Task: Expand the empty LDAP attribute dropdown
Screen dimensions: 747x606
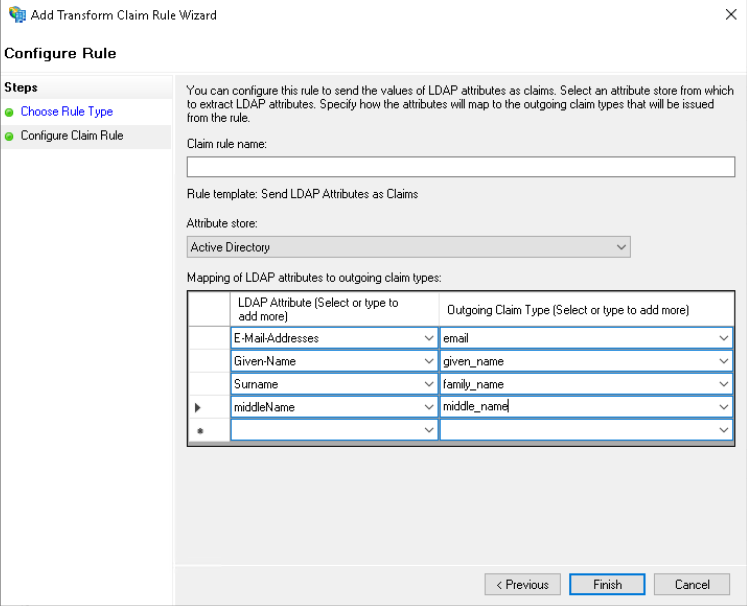Action: tap(429, 430)
